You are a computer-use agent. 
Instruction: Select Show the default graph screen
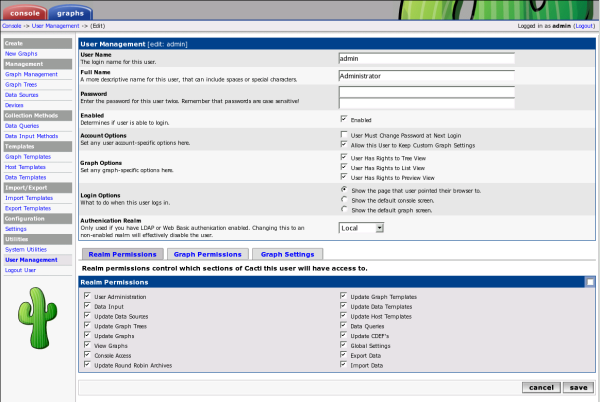click(x=344, y=209)
